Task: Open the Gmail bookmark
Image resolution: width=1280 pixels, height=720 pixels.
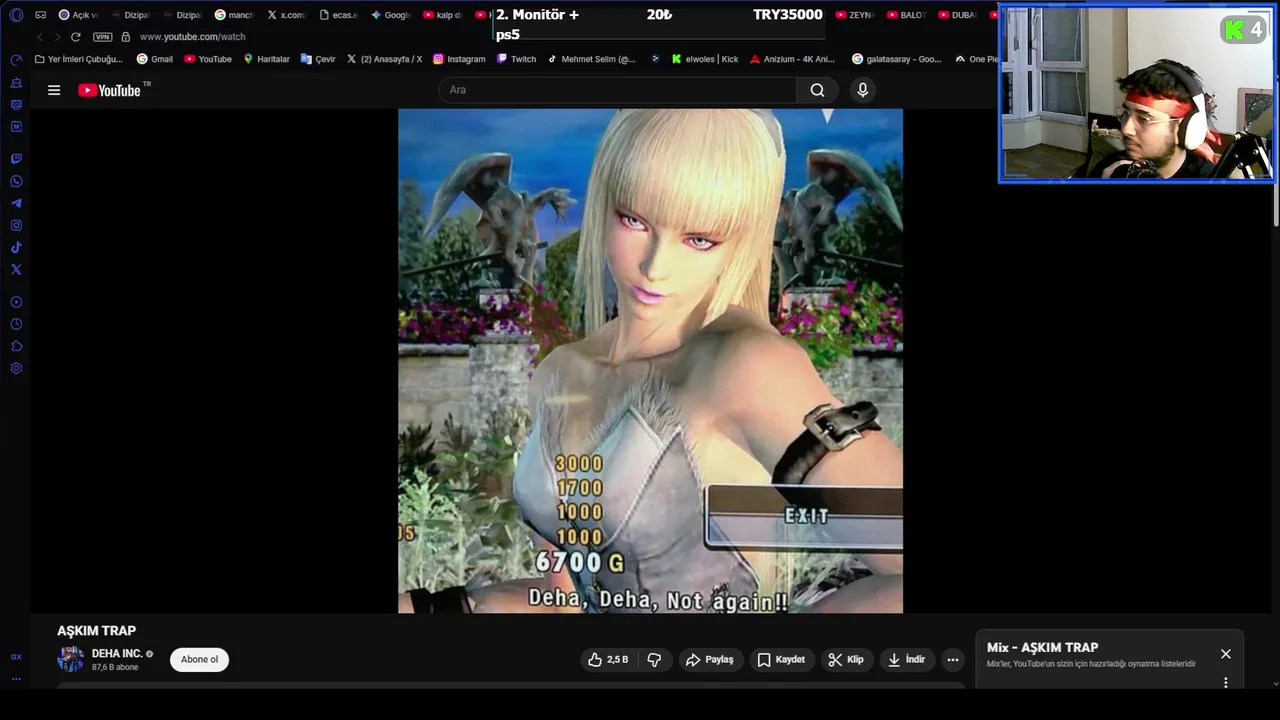Action: click(155, 59)
